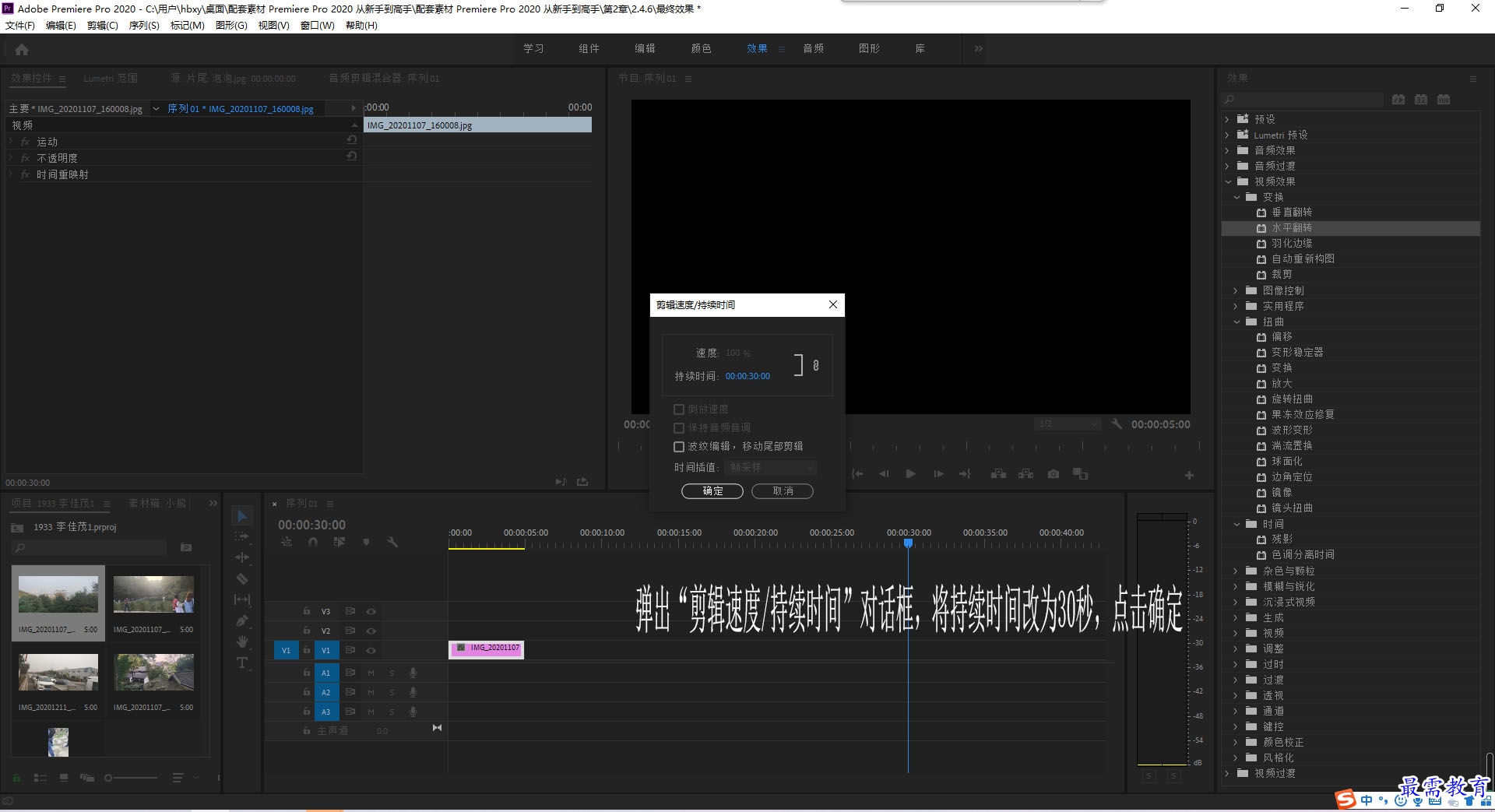
Task: Mute audio track A2
Action: [371, 692]
